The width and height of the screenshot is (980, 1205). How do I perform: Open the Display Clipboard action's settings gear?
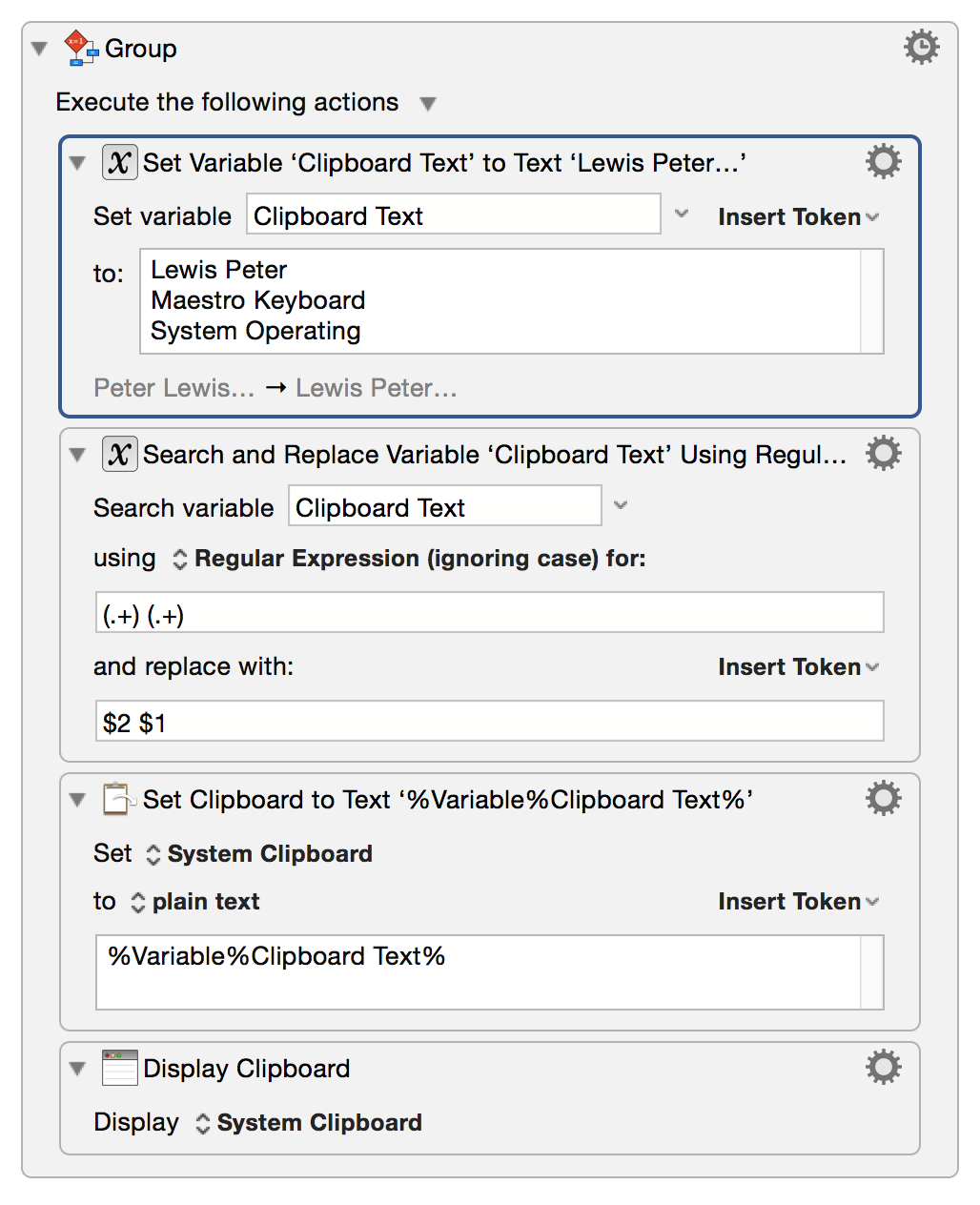(882, 1067)
